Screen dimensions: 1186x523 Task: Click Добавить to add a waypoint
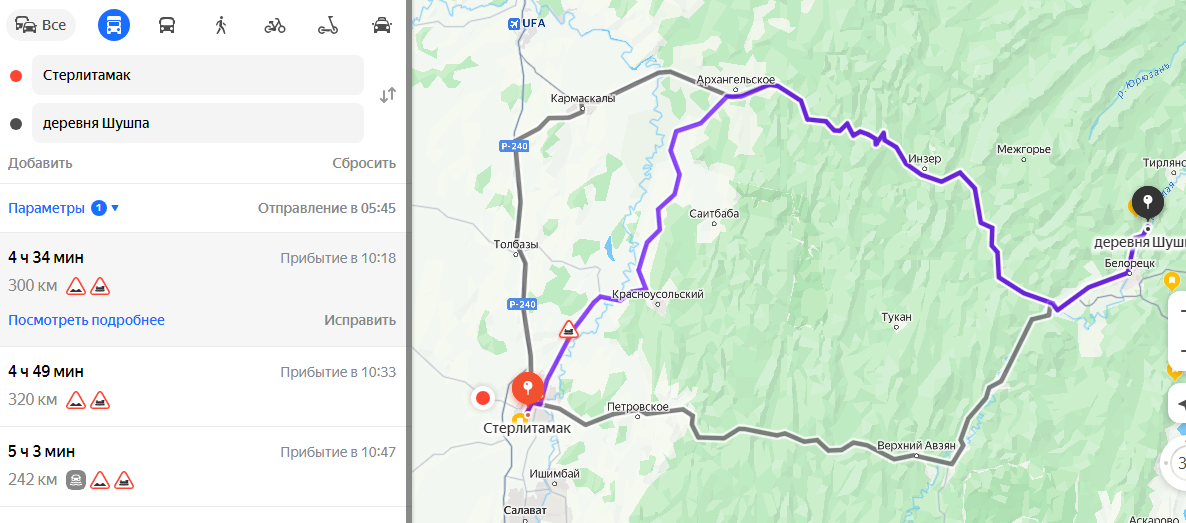40,163
